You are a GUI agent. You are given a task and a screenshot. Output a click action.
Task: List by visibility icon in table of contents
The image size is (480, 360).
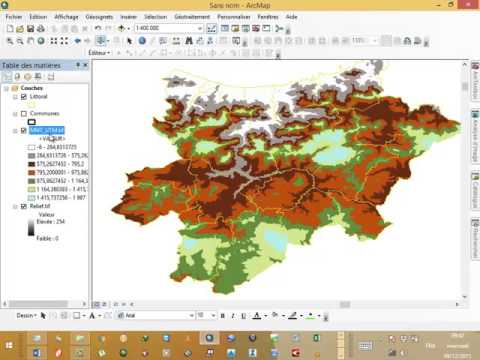[x=28, y=77]
